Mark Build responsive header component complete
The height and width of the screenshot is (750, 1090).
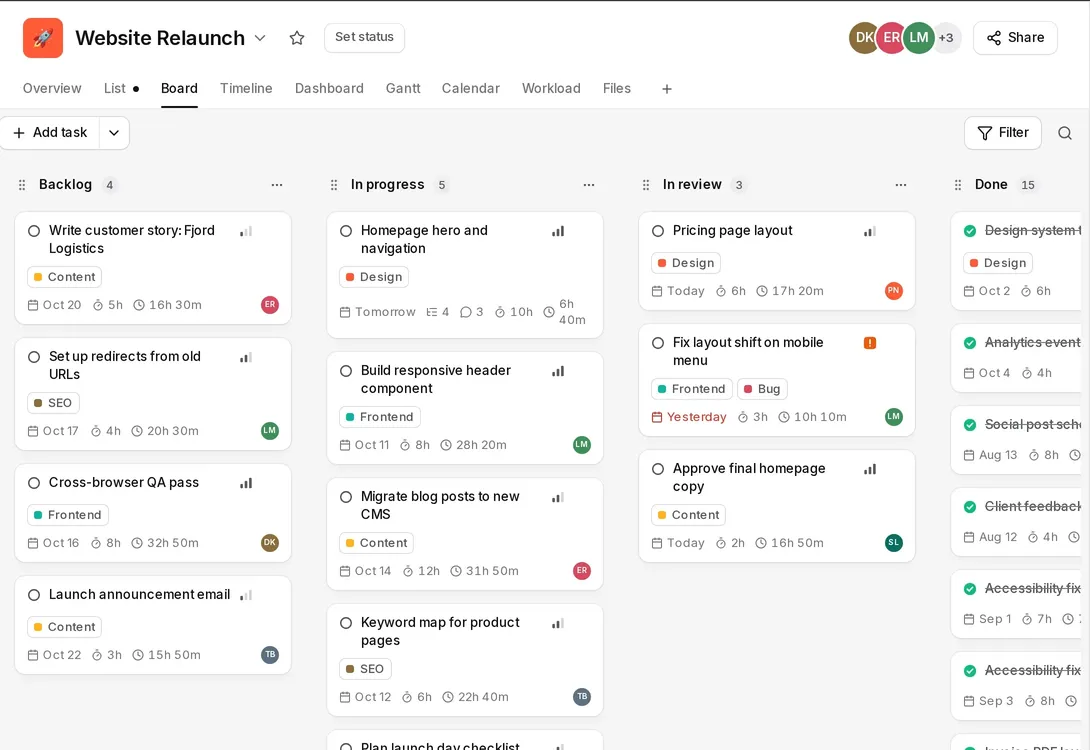[x=346, y=370]
